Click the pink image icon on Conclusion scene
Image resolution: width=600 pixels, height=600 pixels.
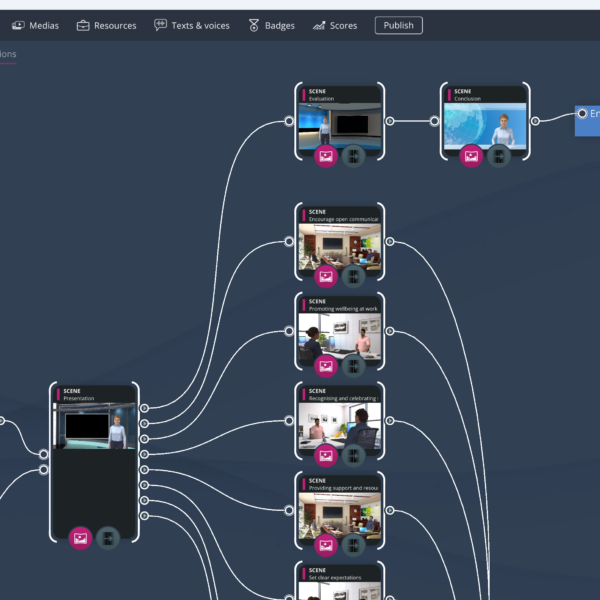point(470,155)
